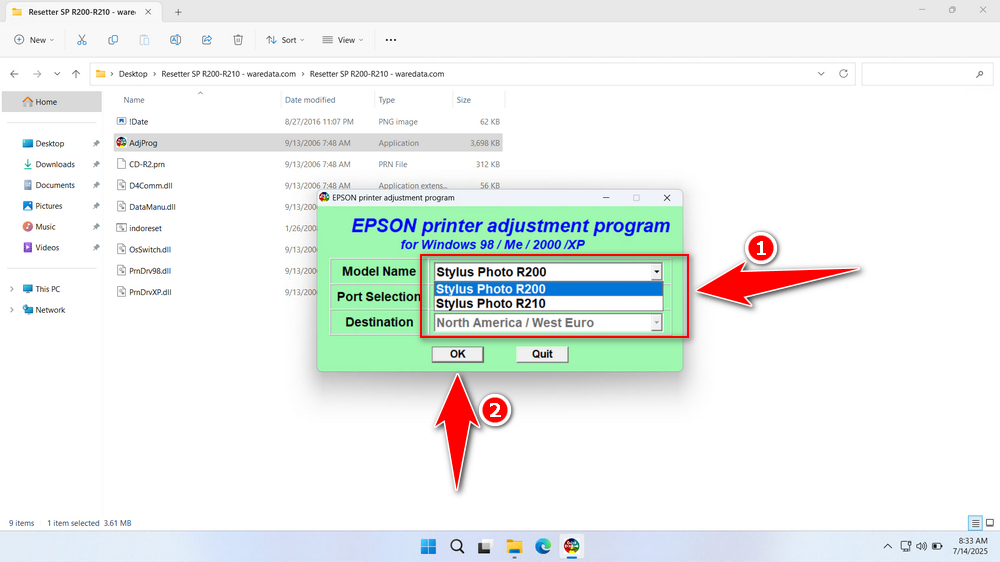This screenshot has width=1000, height=562.
Task: Open Task View on taskbar
Action: coord(485,547)
